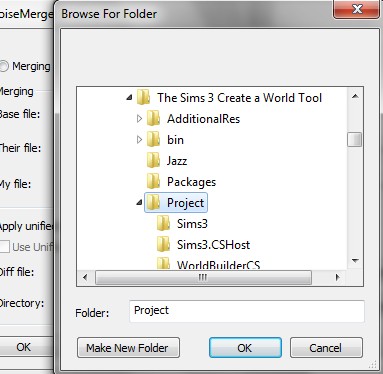This screenshot has width=383, height=374.
Task: Select the Merging radio button
Action: pos(4,66)
